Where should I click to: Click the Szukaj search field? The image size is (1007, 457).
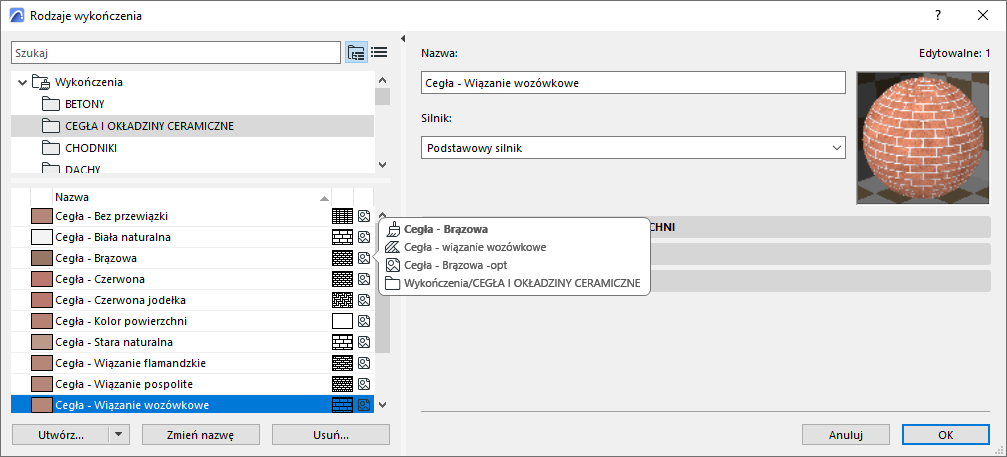click(175, 52)
